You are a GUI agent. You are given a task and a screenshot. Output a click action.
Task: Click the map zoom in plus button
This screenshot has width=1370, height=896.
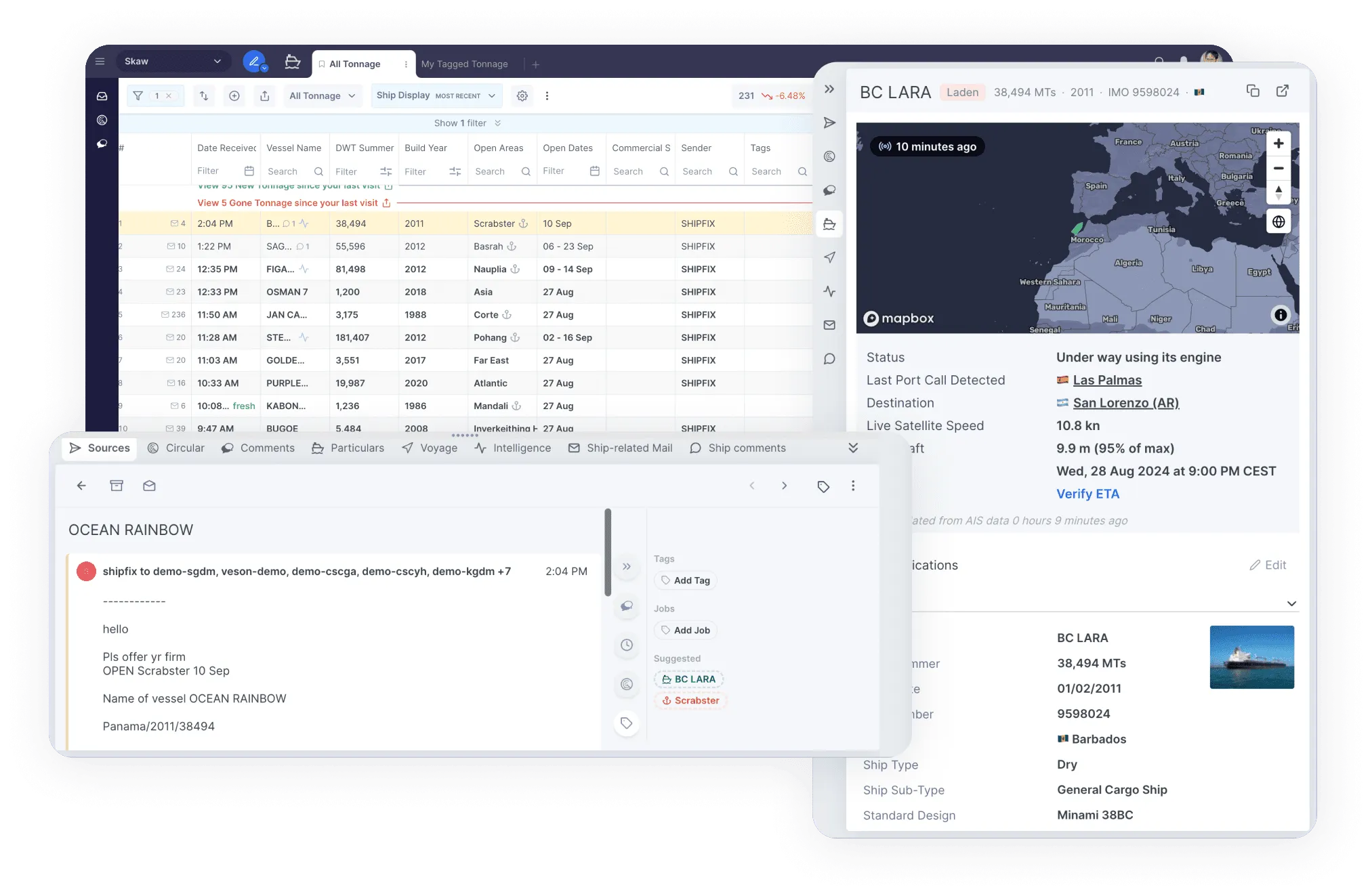click(x=1278, y=144)
